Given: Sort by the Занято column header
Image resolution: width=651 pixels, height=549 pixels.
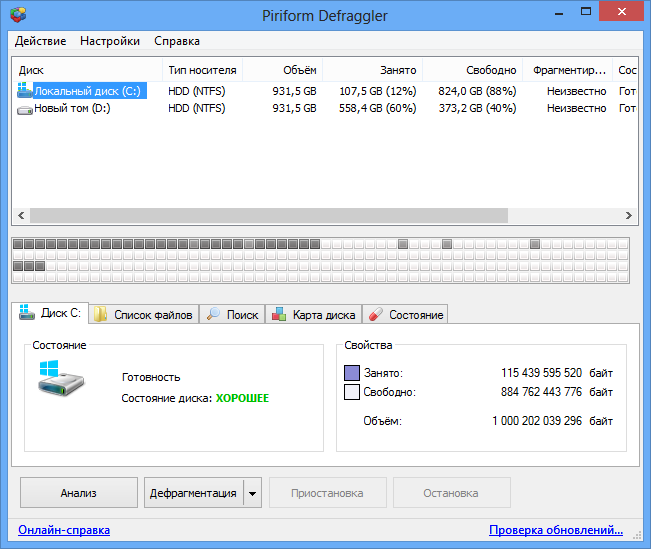Looking at the screenshot, I should 372,70.
